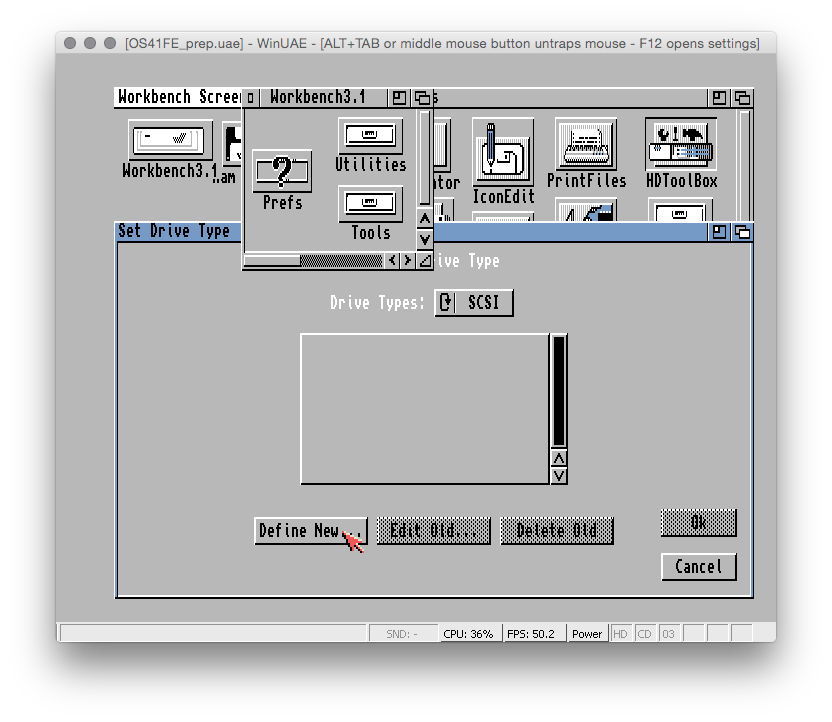This screenshot has height=722, width=832.
Task: Click the Set Drive Type window zoom gadget
Action: [x=719, y=232]
